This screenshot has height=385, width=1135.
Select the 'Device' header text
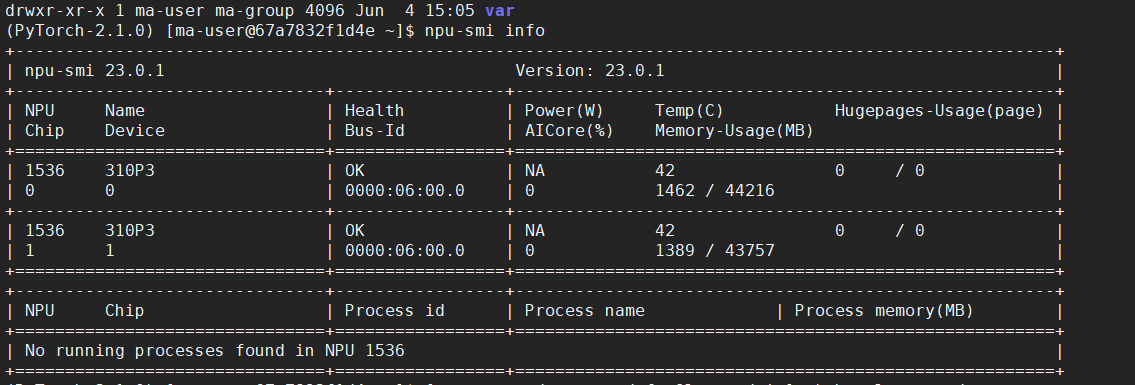pos(135,131)
